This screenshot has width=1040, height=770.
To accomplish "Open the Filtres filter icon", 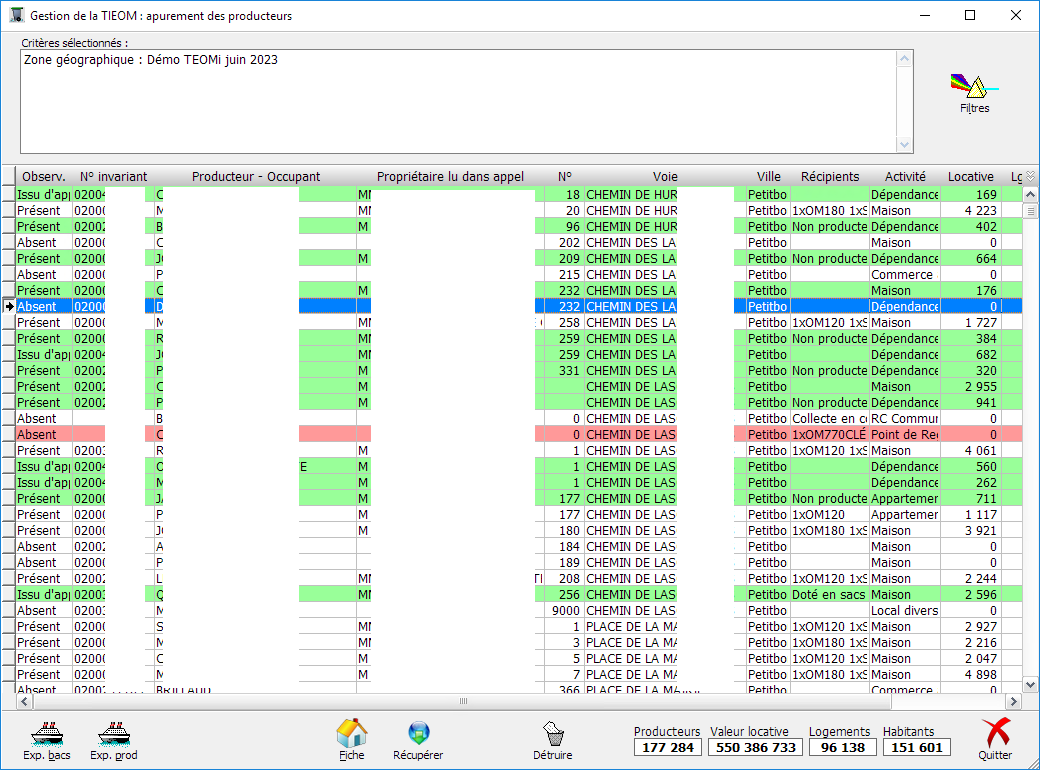I will (x=973, y=87).
